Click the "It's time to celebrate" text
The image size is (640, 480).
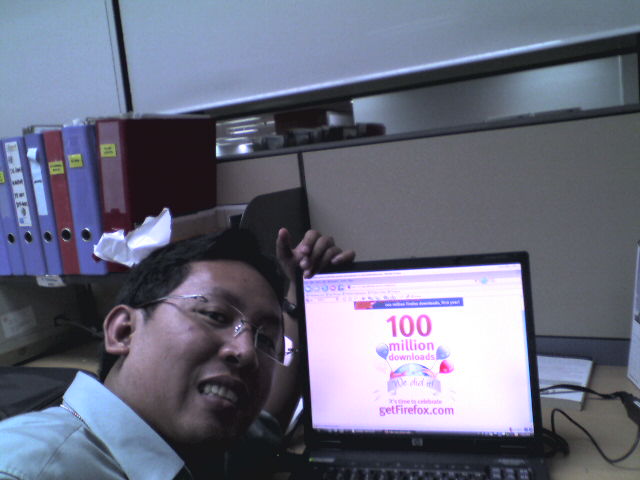(x=414, y=399)
